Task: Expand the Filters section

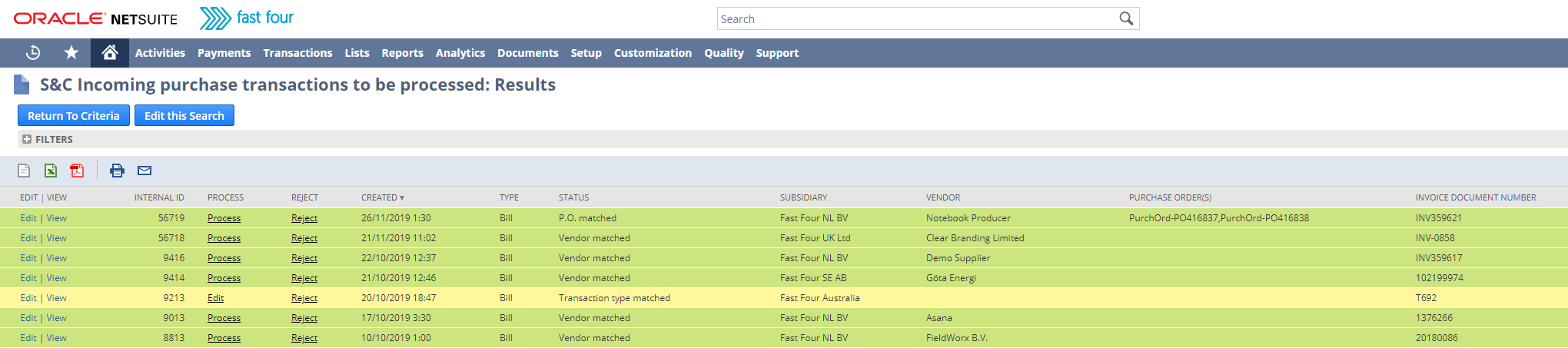Action: 27,139
